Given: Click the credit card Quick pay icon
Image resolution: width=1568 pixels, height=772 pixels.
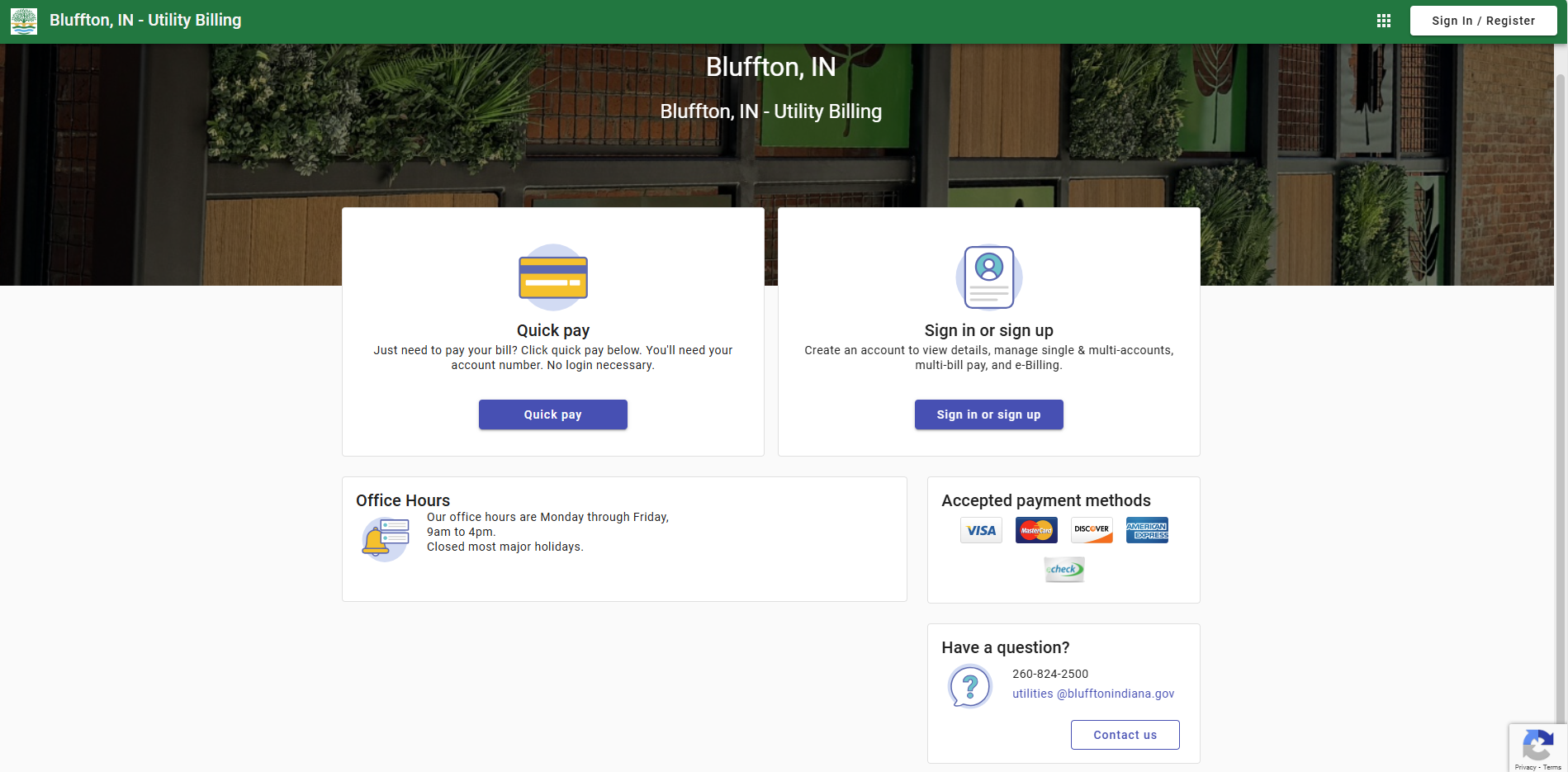Looking at the screenshot, I should (552, 277).
